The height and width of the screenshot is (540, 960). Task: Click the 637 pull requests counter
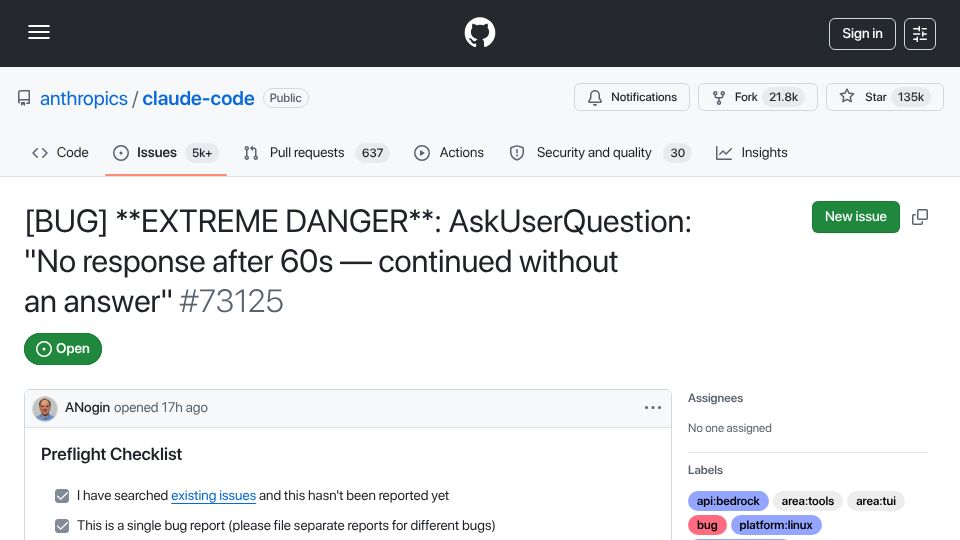(372, 153)
